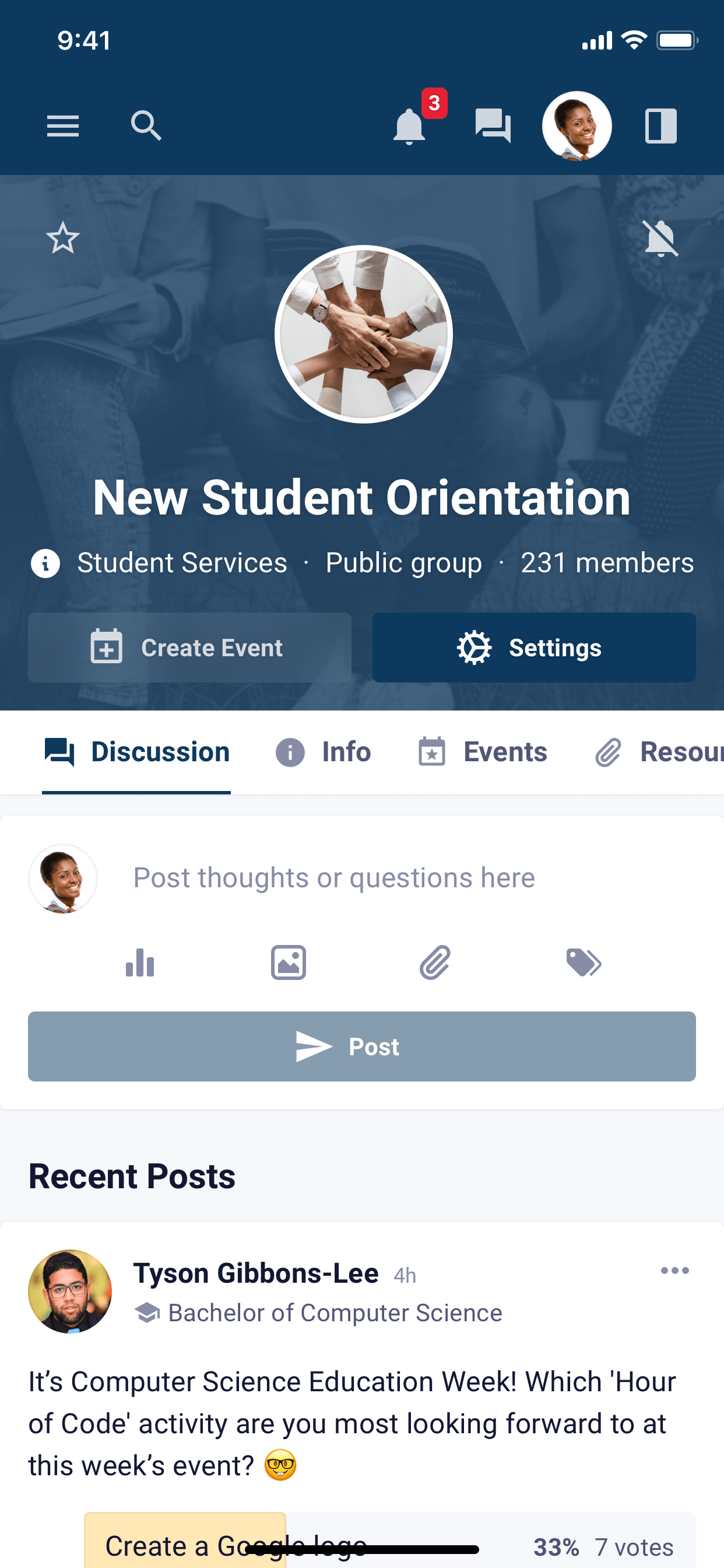Image resolution: width=724 pixels, height=1568 pixels.
Task: Add tags to the post
Action: 584,963
